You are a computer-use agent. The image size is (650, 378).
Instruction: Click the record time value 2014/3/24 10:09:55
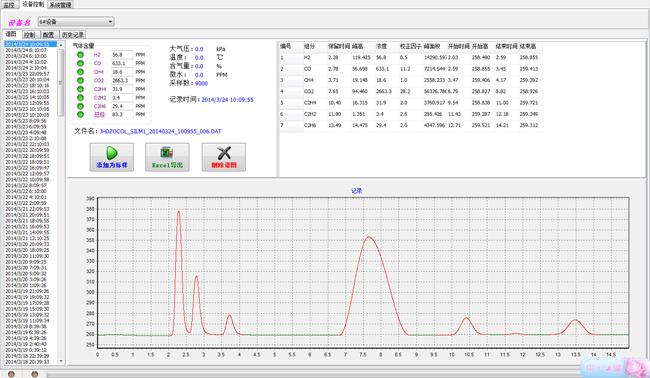(227, 99)
